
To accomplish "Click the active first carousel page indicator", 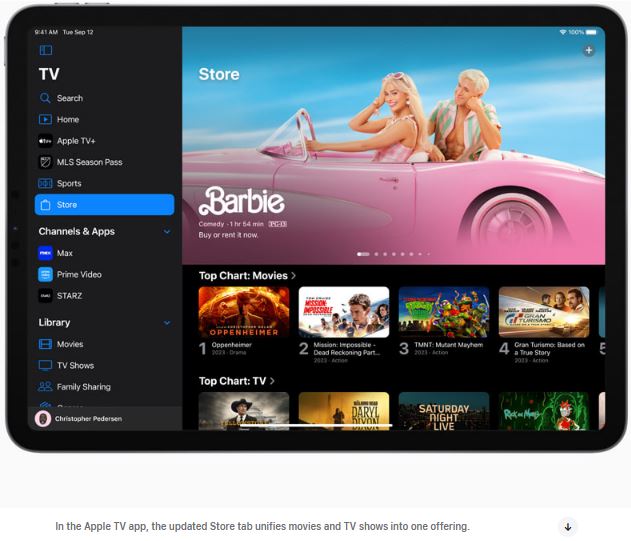I will pos(363,254).
